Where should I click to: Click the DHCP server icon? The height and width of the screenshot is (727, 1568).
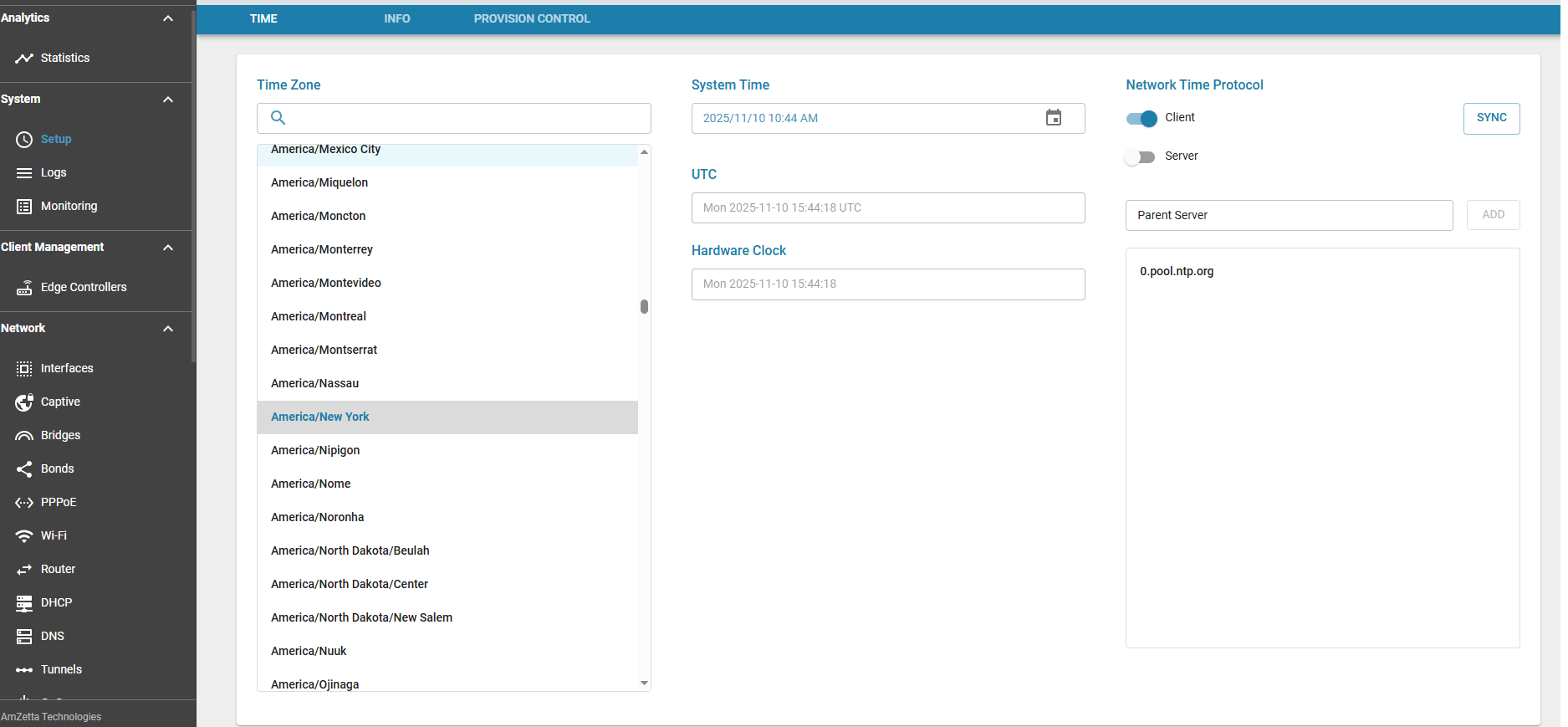24,603
